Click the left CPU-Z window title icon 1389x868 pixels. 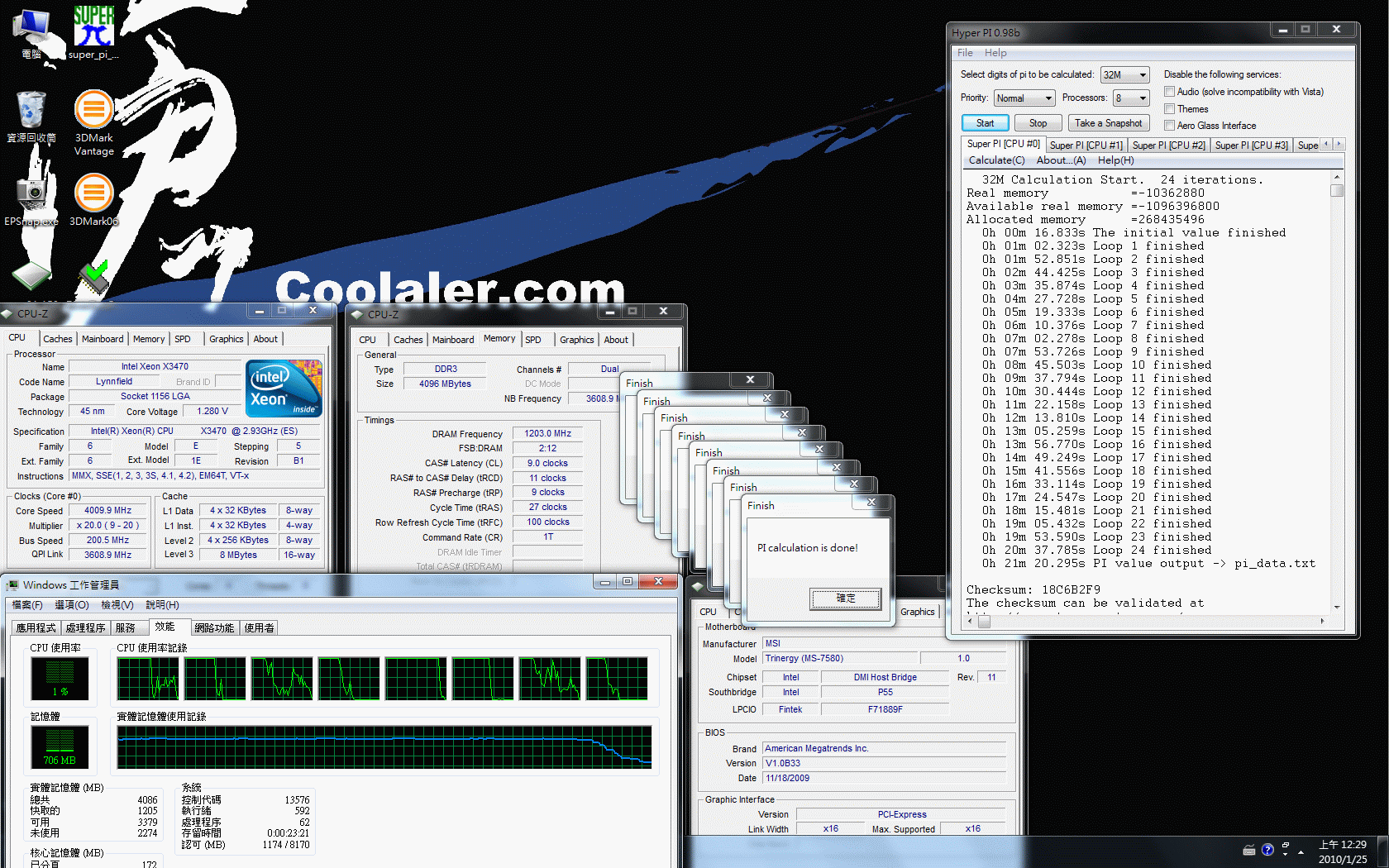(7, 313)
